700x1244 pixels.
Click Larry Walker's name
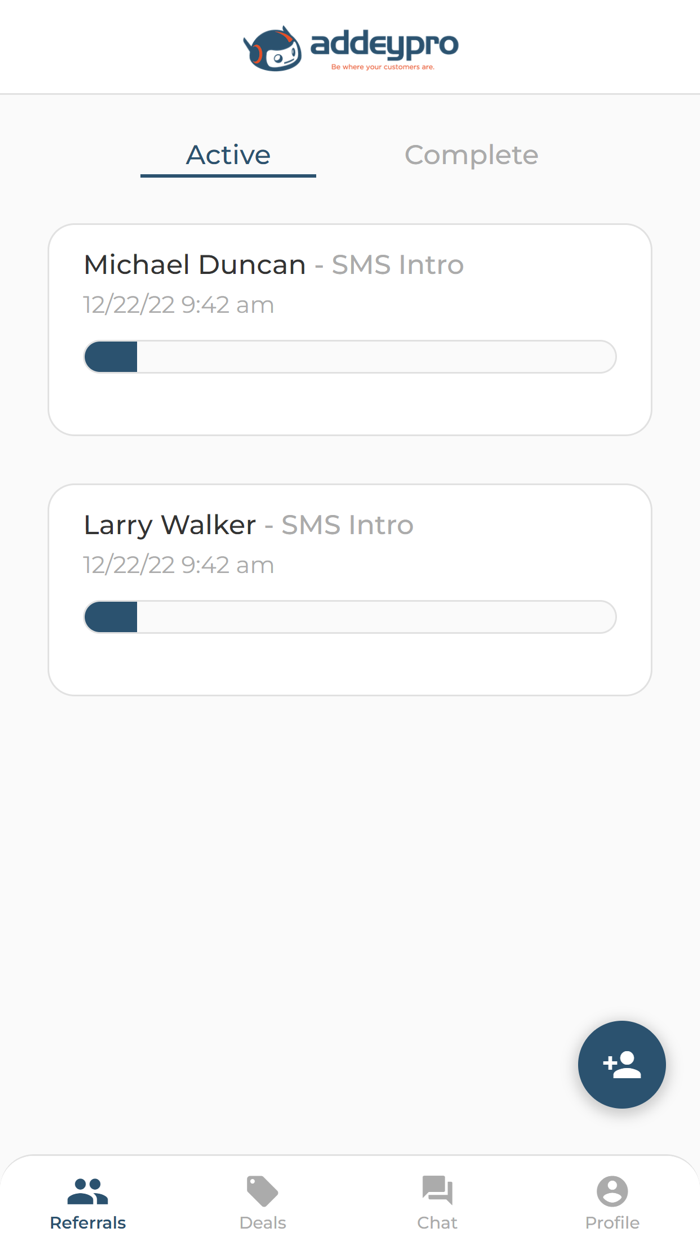coord(169,524)
